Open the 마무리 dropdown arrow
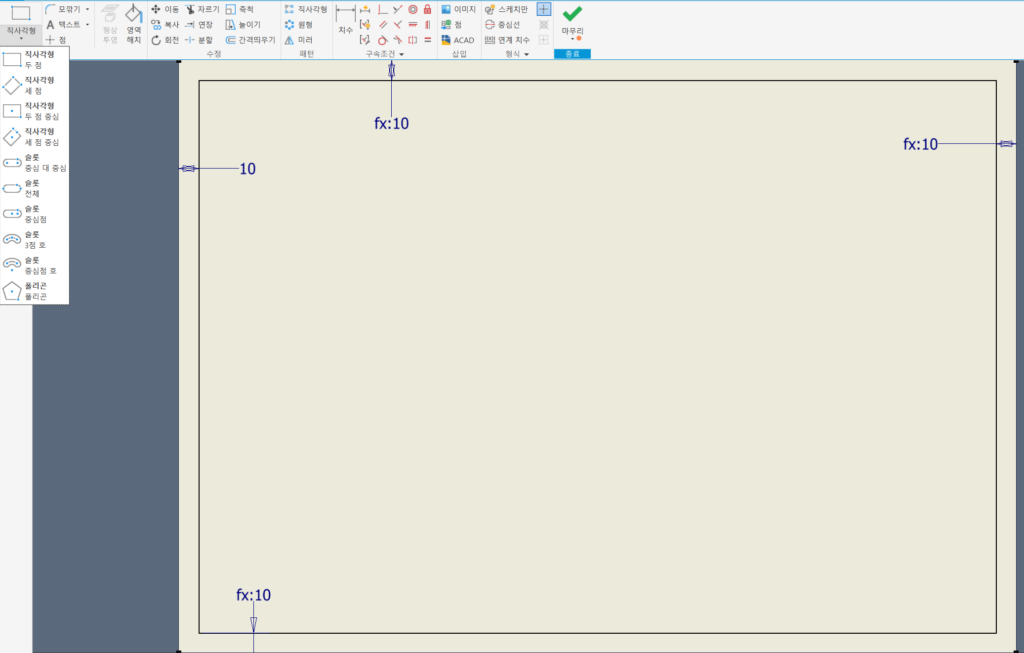The width and height of the screenshot is (1024, 653). click(573, 39)
